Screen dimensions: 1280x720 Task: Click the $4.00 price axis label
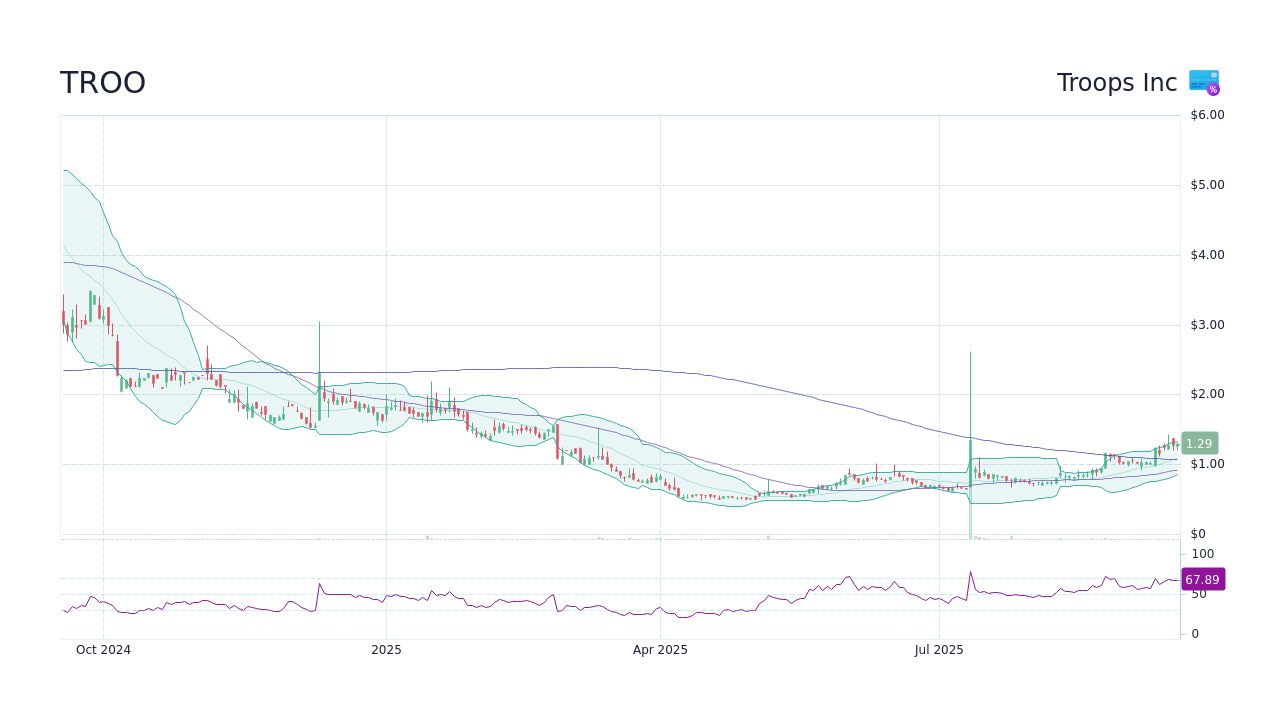tap(1207, 255)
